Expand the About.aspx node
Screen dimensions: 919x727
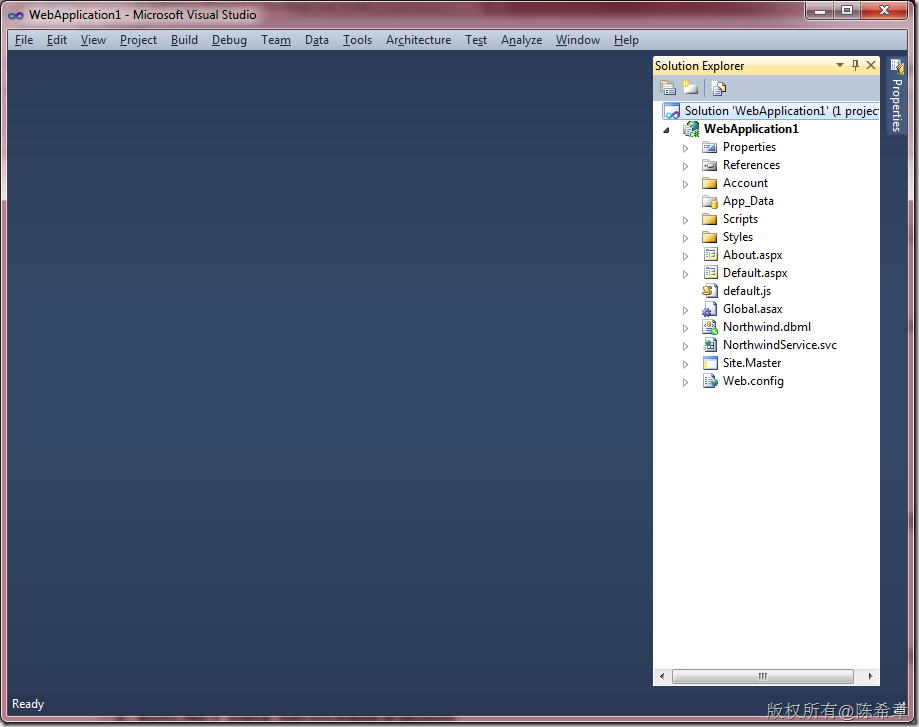click(685, 256)
